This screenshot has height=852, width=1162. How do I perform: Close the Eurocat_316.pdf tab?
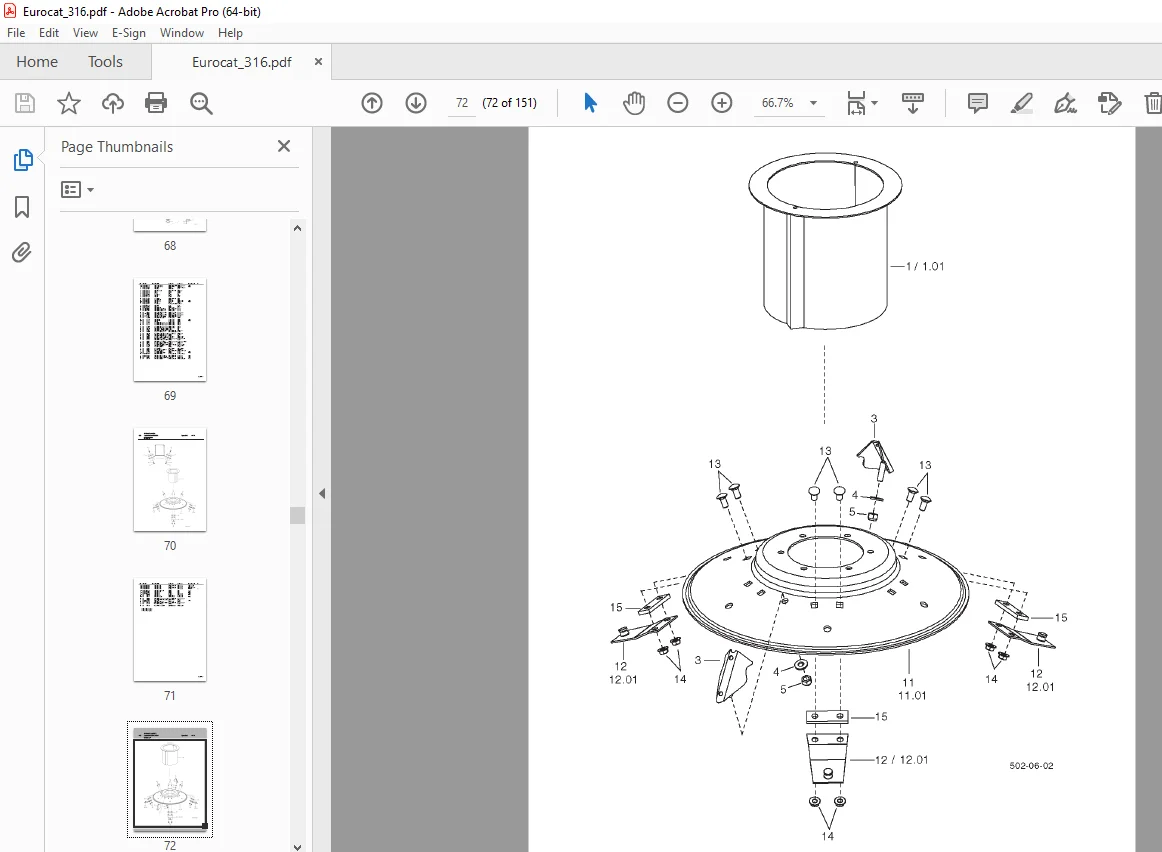tap(318, 61)
